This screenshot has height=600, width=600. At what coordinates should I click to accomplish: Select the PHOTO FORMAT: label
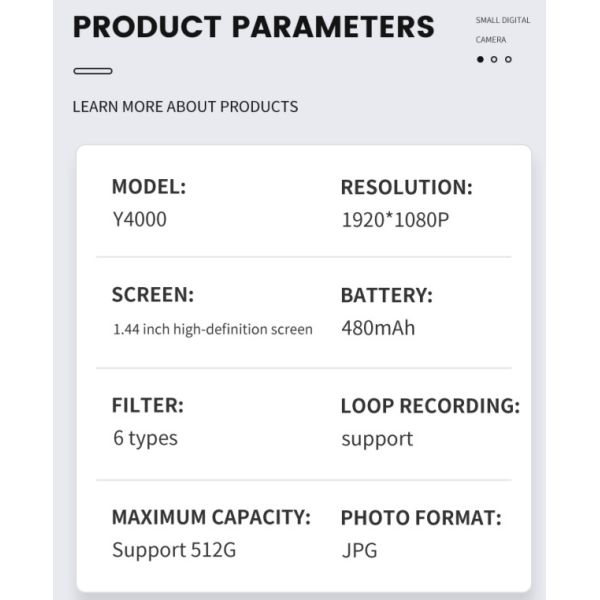[420, 517]
